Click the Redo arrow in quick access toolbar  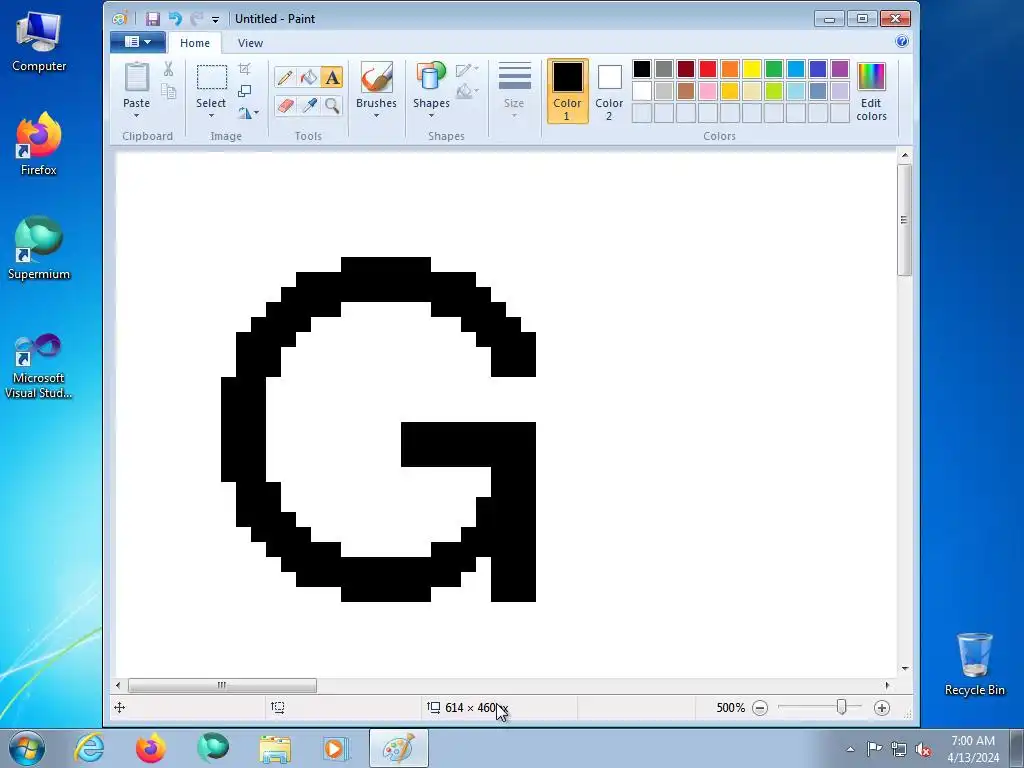pos(196,19)
